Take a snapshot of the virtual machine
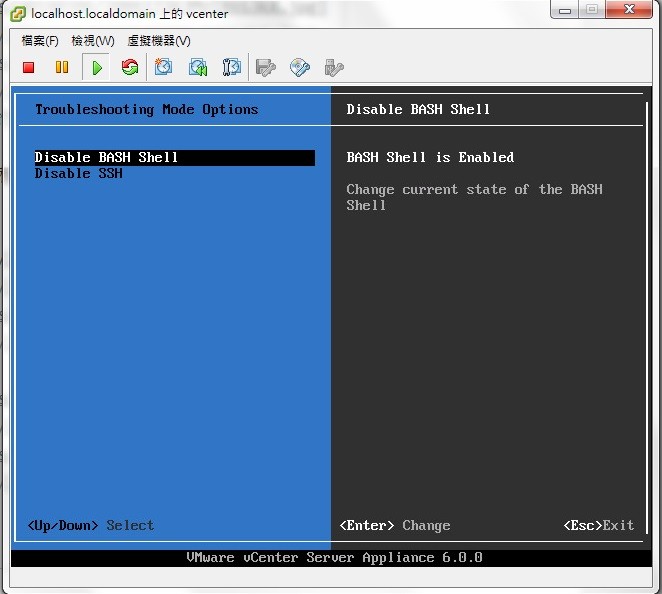This screenshot has height=594, width=662. click(x=163, y=67)
